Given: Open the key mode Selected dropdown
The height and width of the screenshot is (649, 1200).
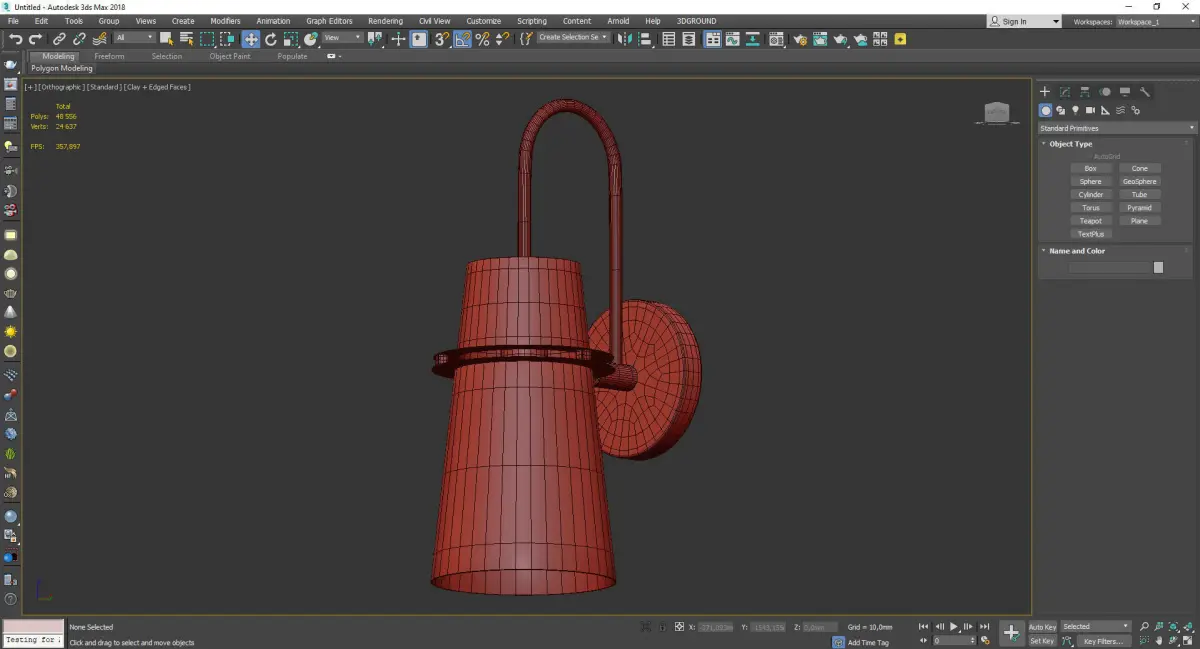Looking at the screenshot, I should click(x=1096, y=627).
